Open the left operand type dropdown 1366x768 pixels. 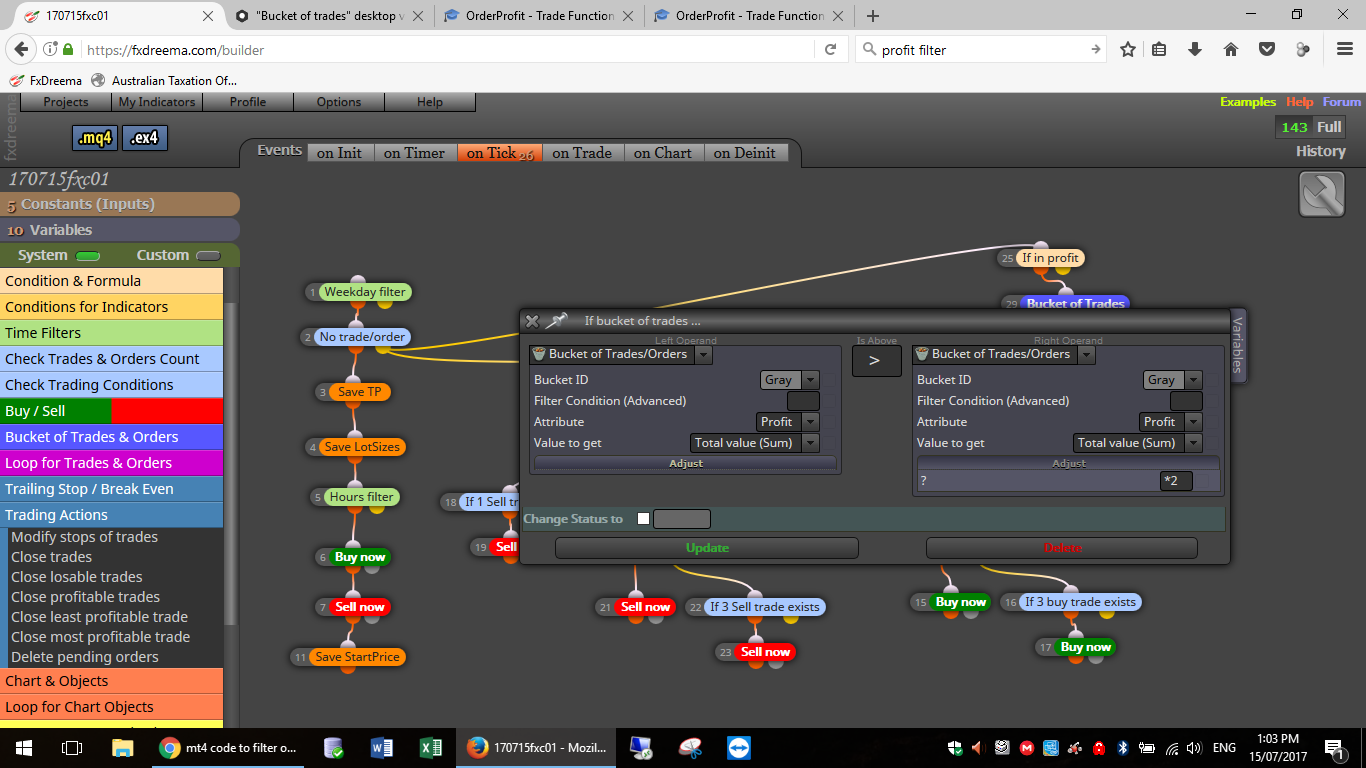704,354
